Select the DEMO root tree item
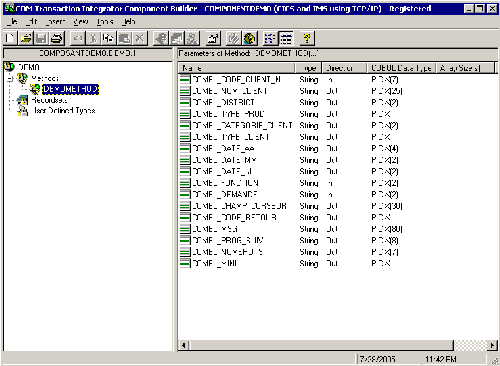 pos(29,67)
